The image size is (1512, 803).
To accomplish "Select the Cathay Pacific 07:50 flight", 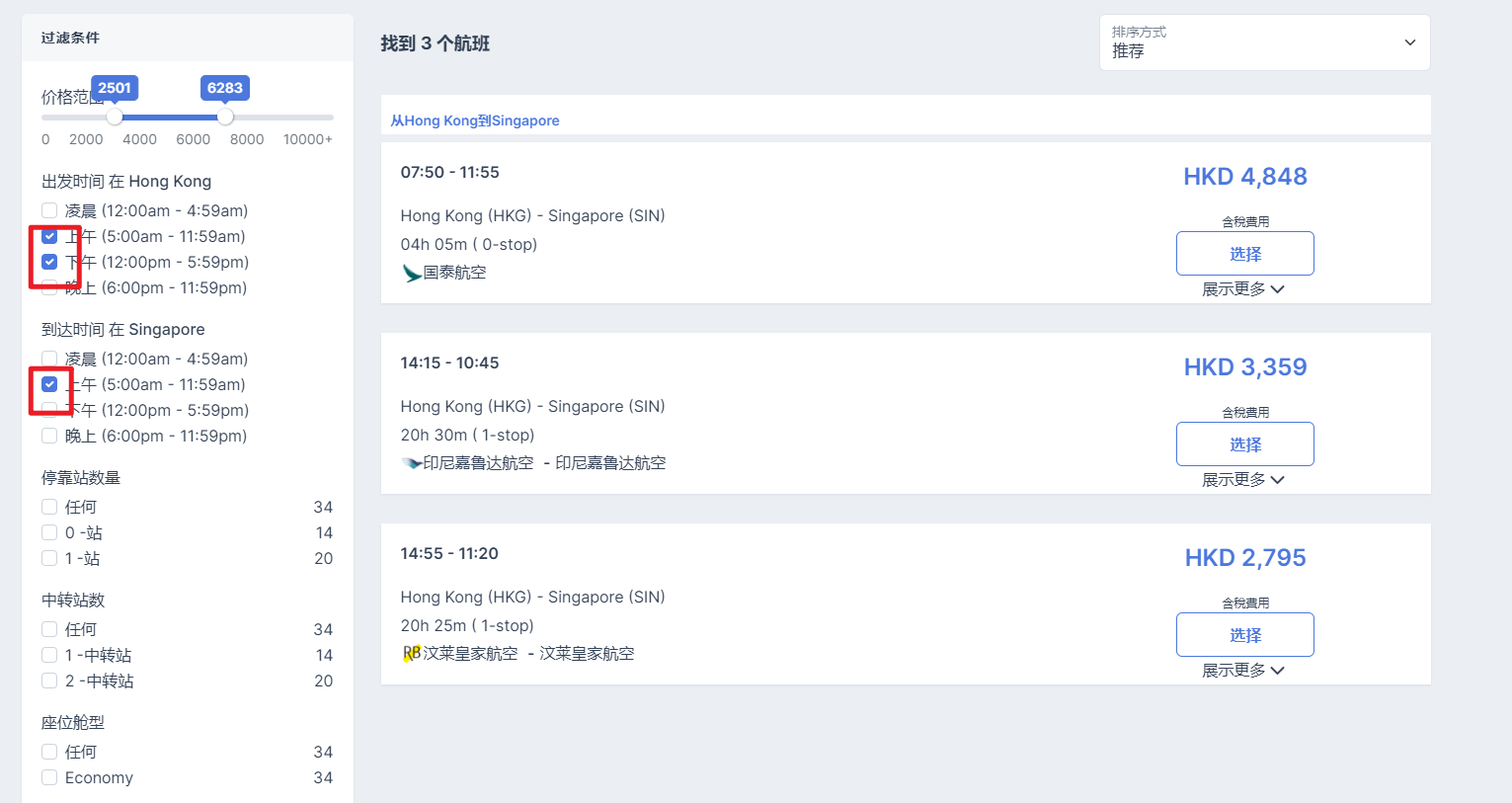I will pyautogui.click(x=1244, y=254).
